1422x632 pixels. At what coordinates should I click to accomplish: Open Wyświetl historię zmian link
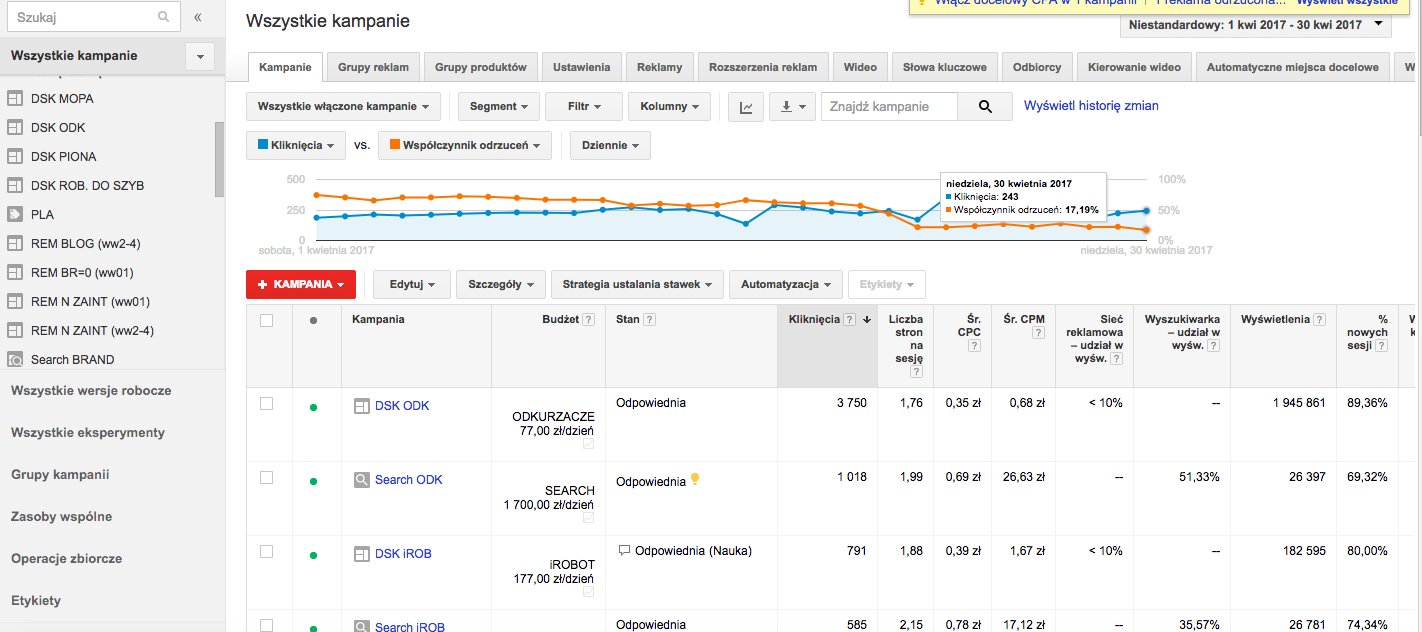click(x=1091, y=105)
